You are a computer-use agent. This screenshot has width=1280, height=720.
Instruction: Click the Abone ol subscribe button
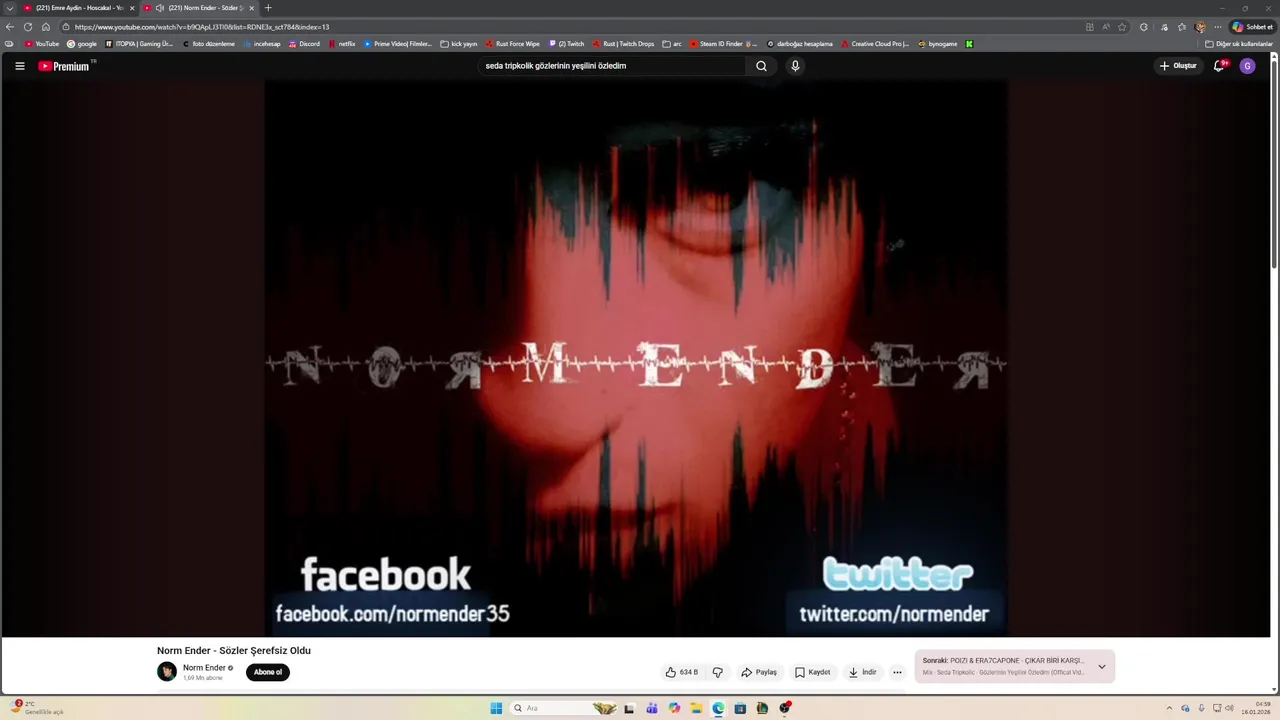click(x=268, y=672)
